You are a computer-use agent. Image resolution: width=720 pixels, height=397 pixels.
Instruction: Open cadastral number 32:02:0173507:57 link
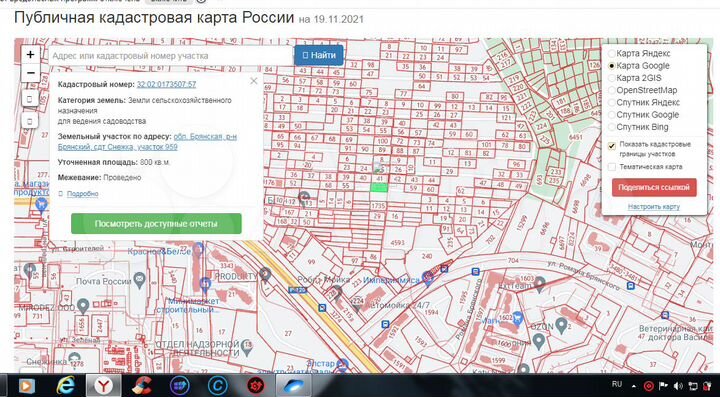166,84
